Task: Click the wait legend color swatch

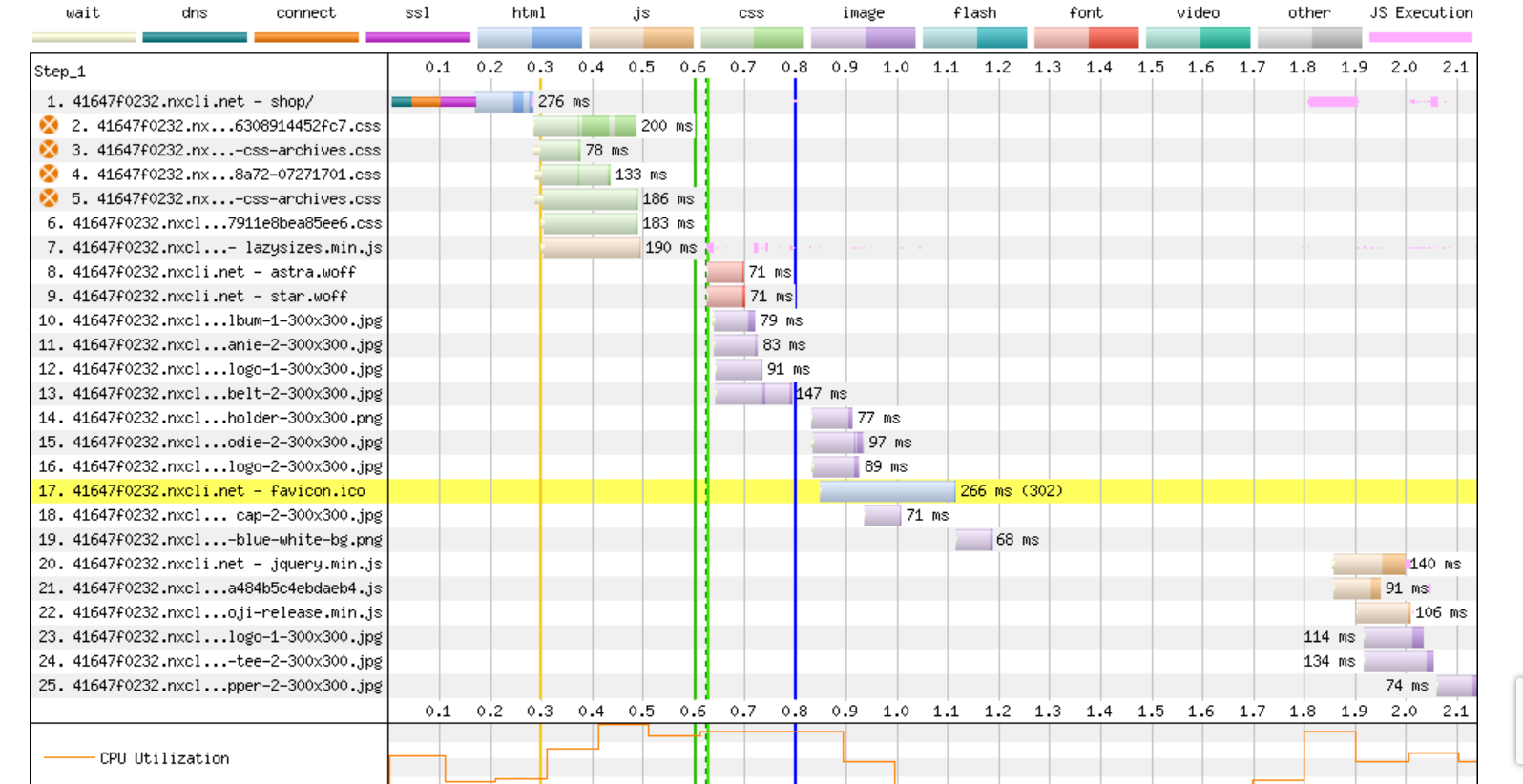Action: click(84, 37)
